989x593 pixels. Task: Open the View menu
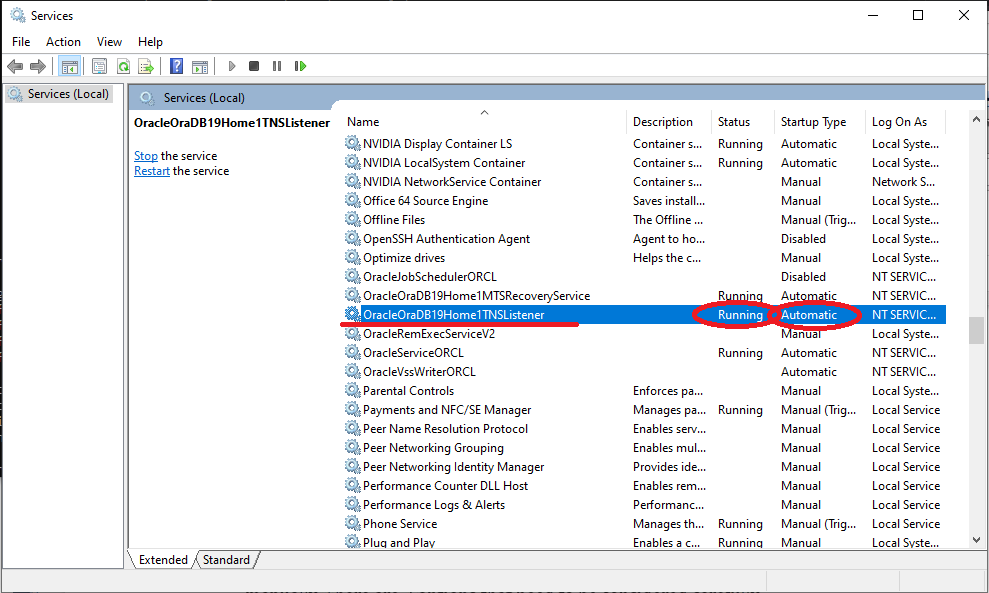[109, 42]
